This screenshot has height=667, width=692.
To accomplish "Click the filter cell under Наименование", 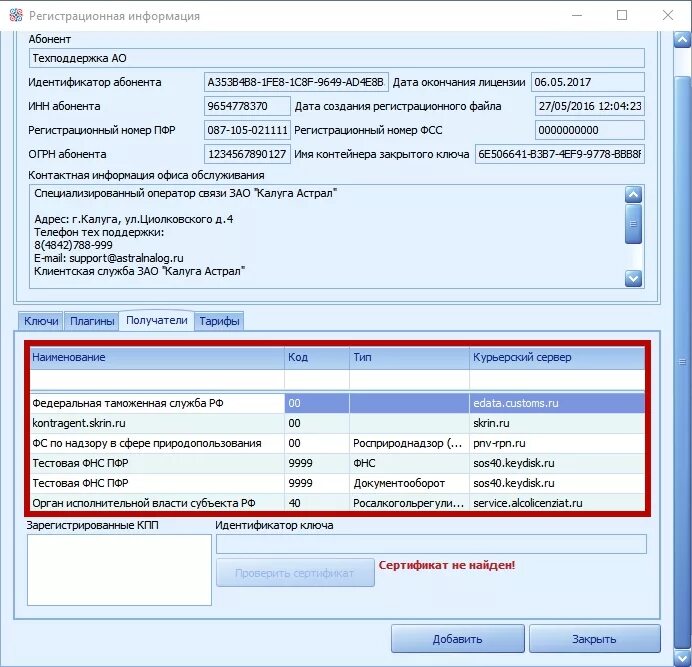I will 157,380.
